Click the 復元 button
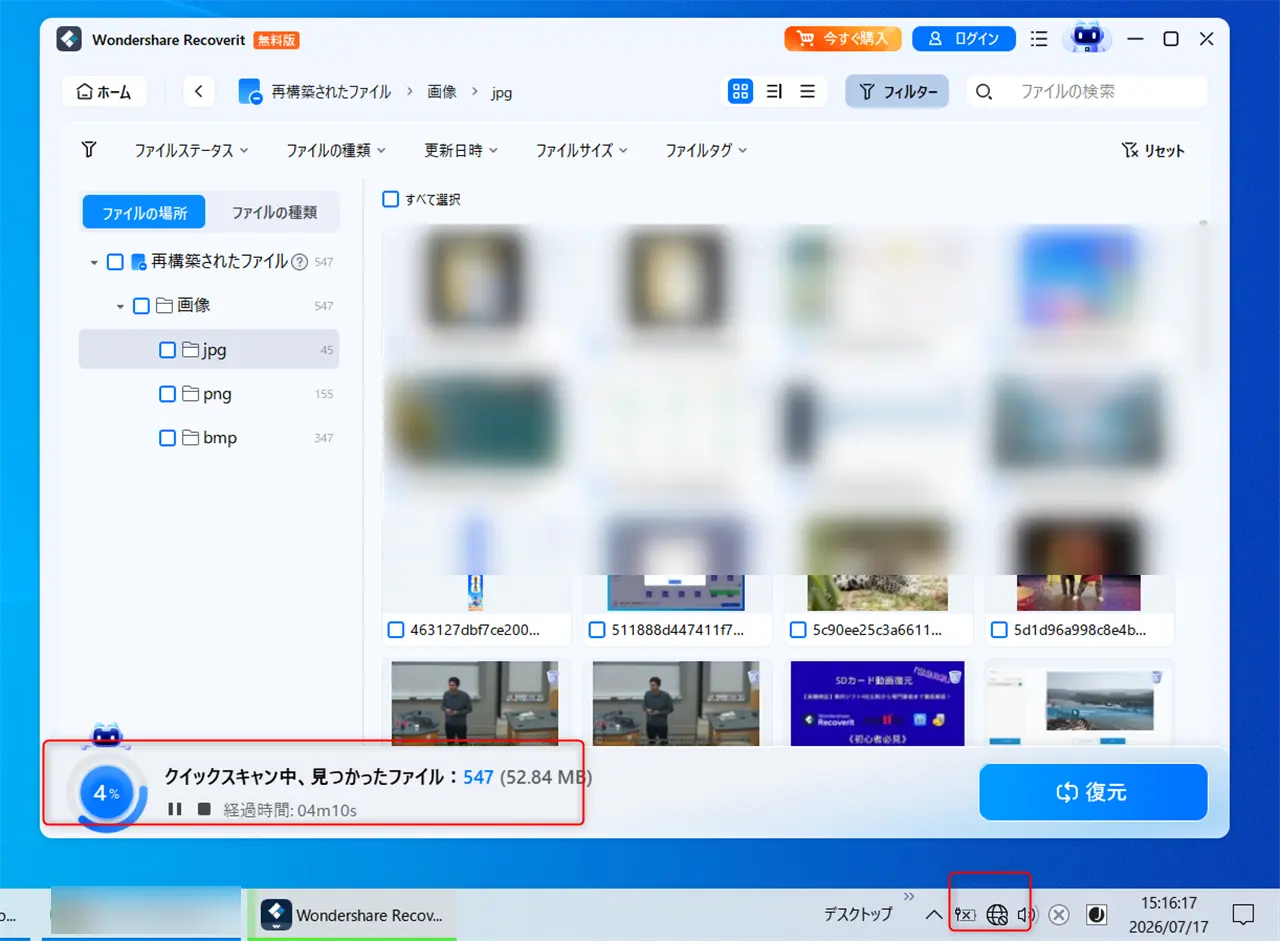The height and width of the screenshot is (941, 1280). 1093,792
